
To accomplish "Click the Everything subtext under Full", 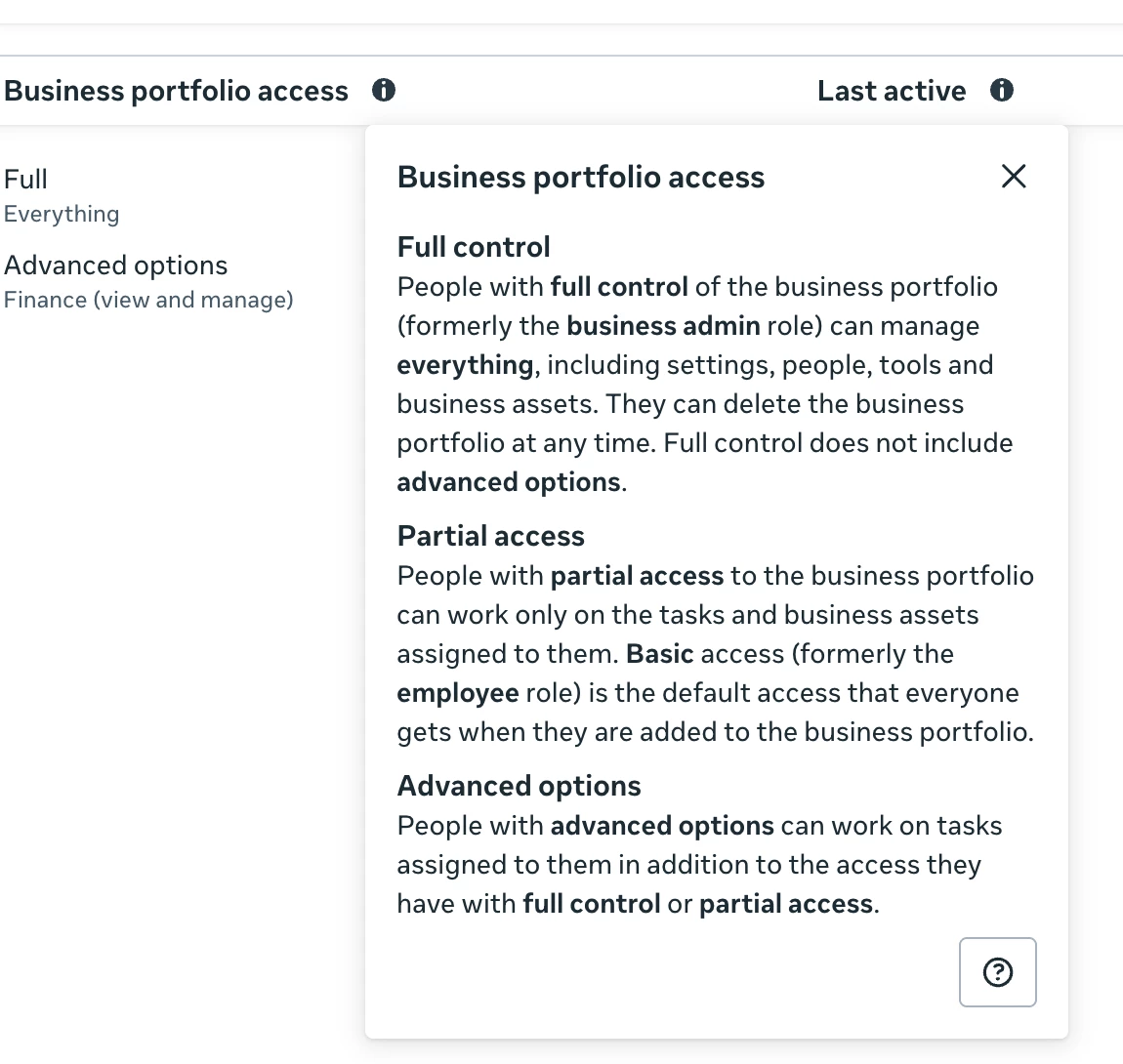I will pyautogui.click(x=62, y=214).
